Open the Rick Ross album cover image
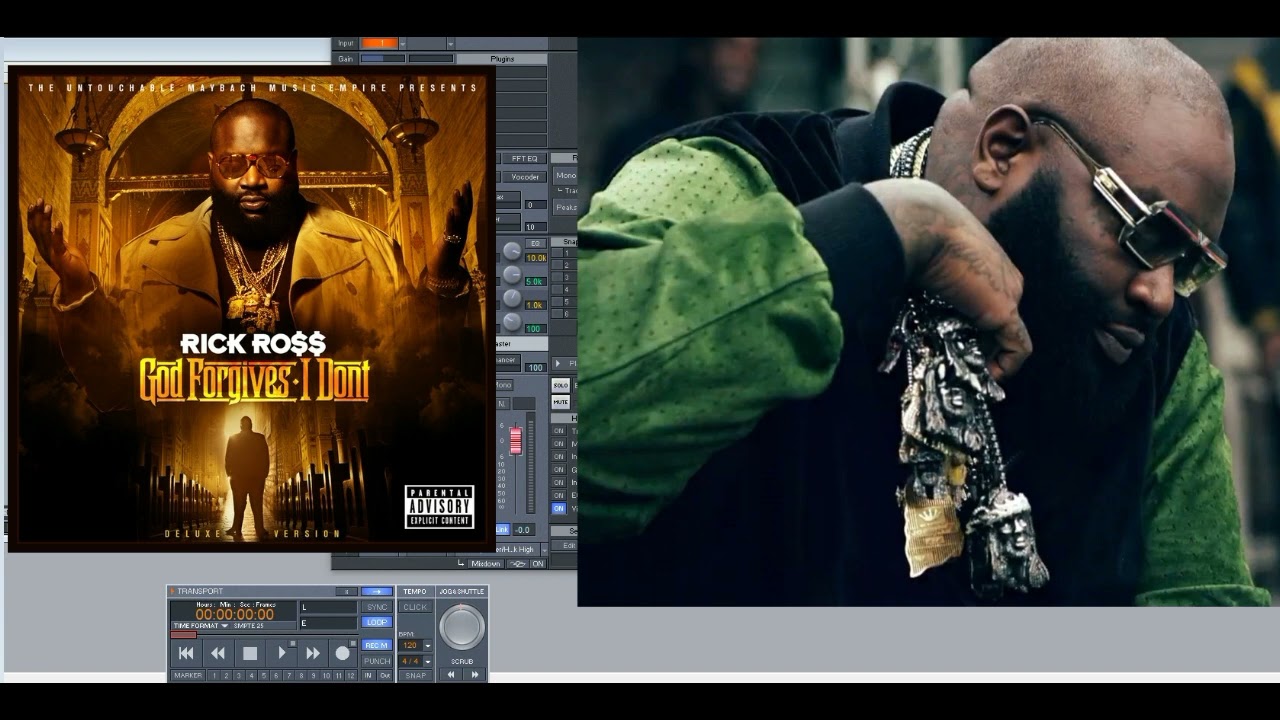This screenshot has width=1280, height=720. (x=251, y=309)
